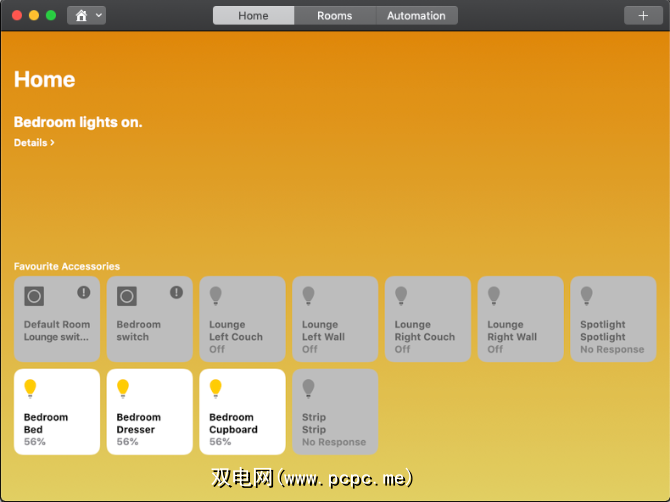
Task: Click the warning badge on Bedroom switch tile
Action: point(176,292)
